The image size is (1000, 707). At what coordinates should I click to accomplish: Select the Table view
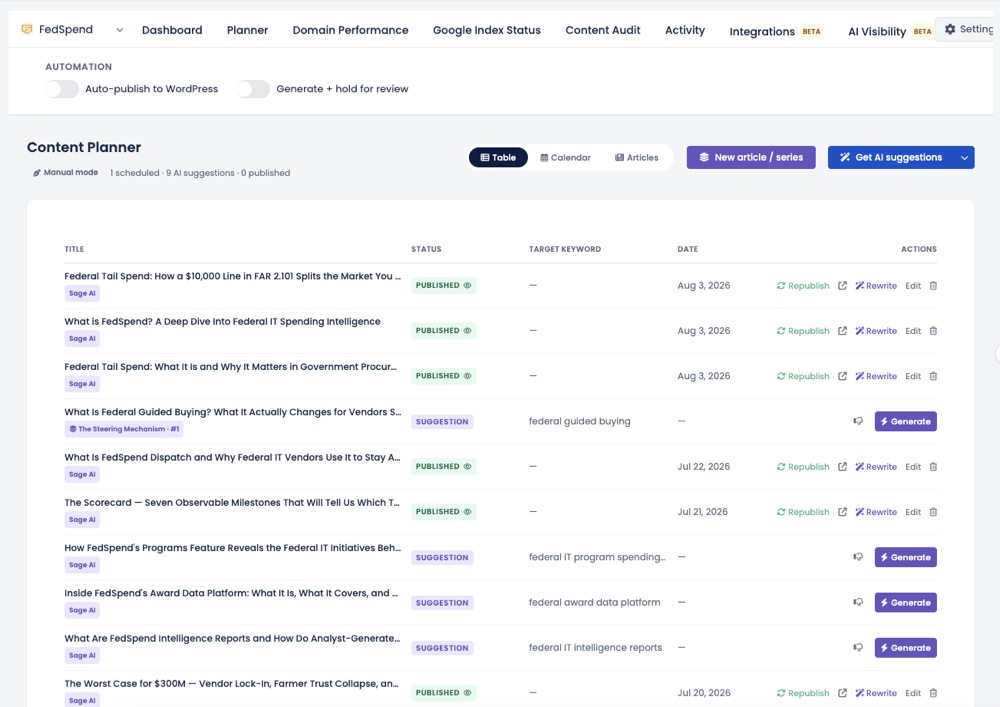click(498, 157)
